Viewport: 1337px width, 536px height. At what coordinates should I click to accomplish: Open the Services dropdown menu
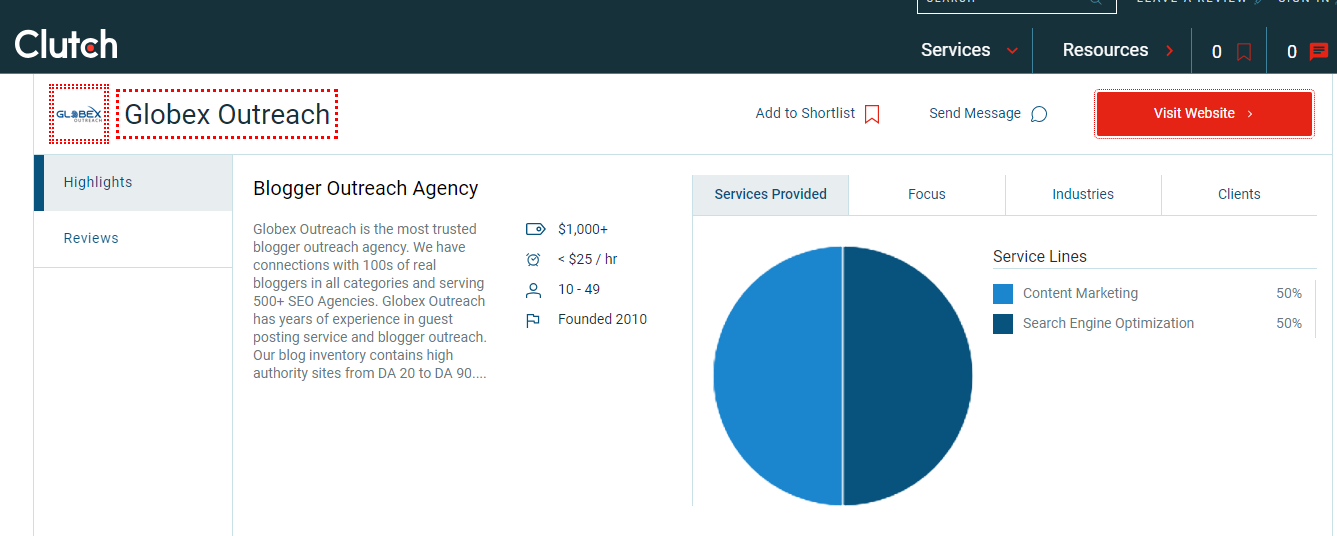point(970,50)
